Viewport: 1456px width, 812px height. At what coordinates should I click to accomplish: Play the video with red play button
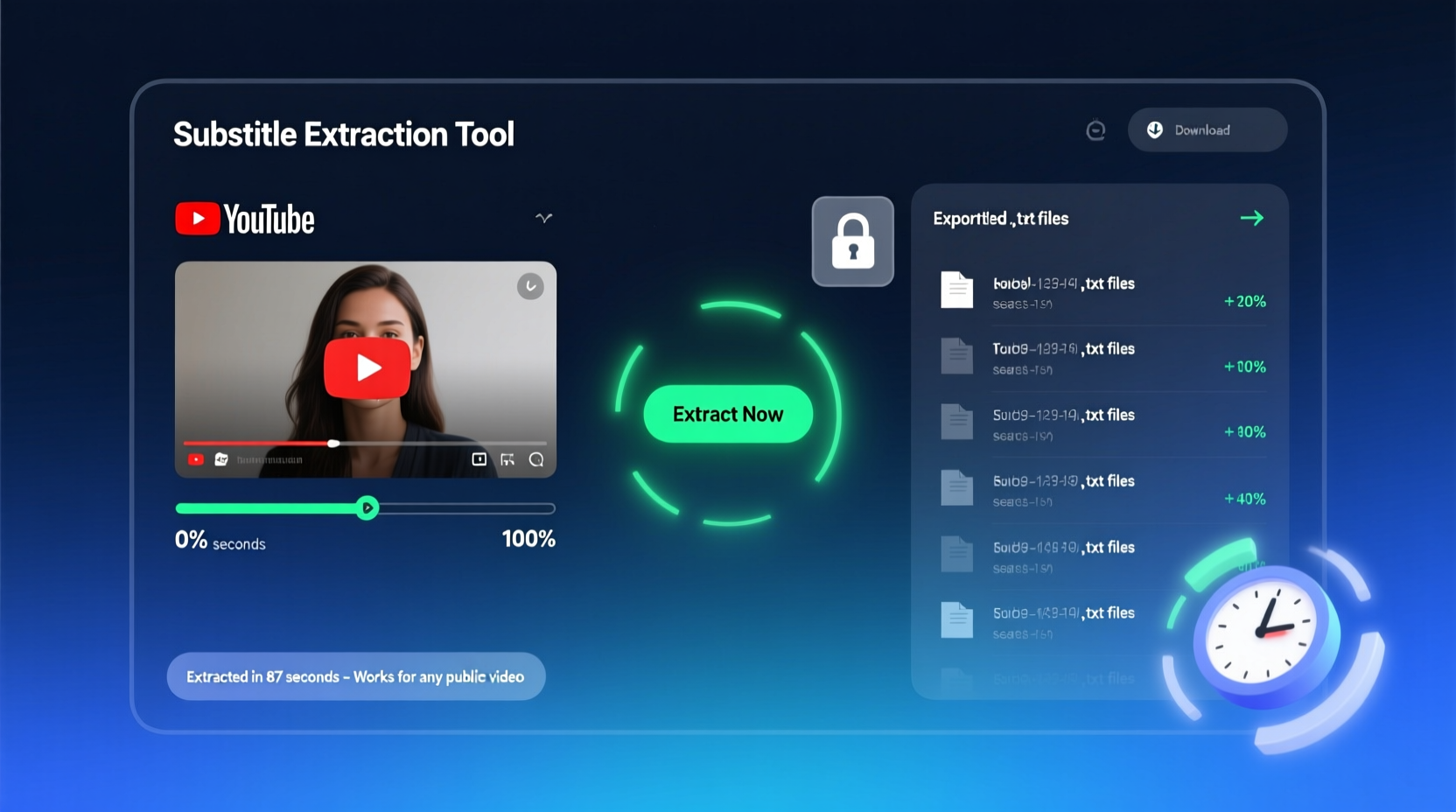pos(367,368)
